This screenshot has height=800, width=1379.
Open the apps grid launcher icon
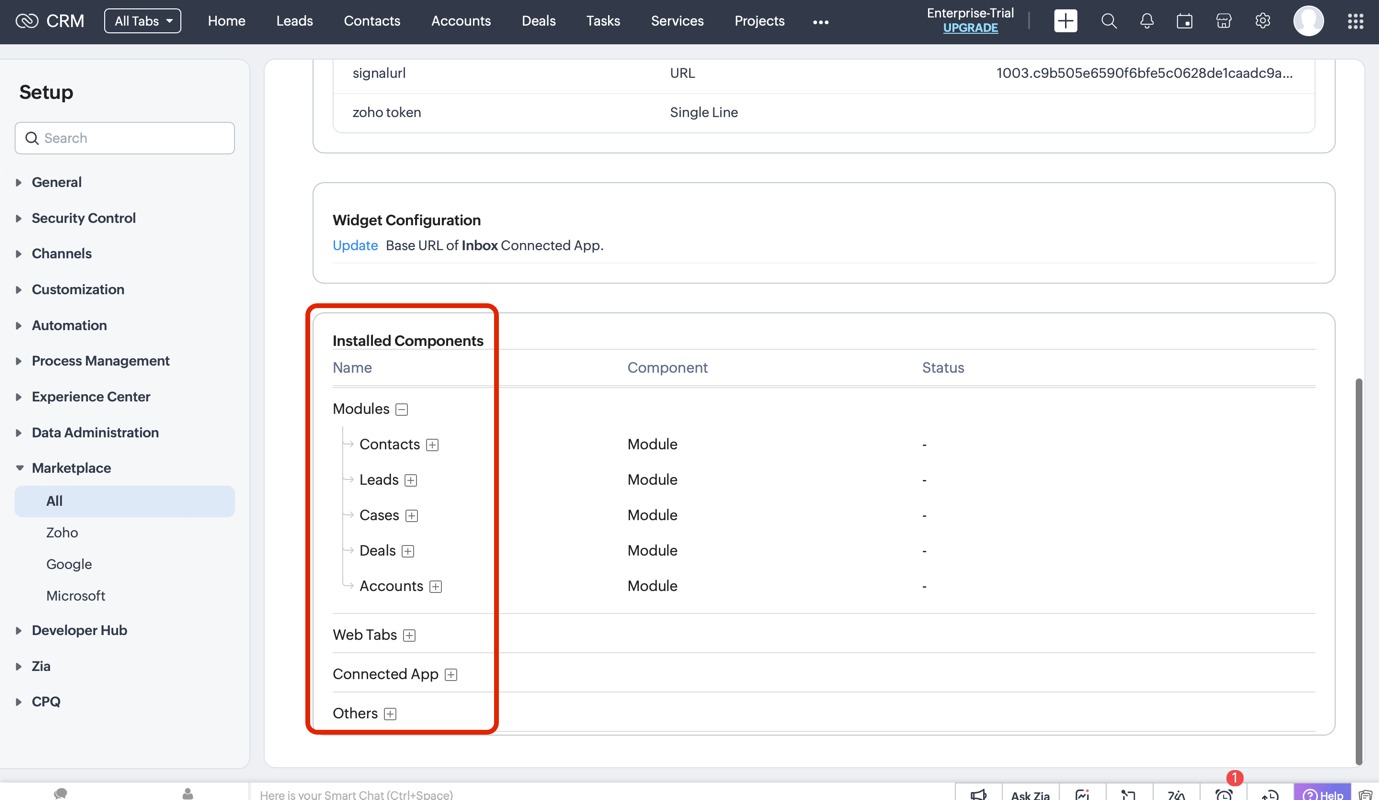[1355, 21]
